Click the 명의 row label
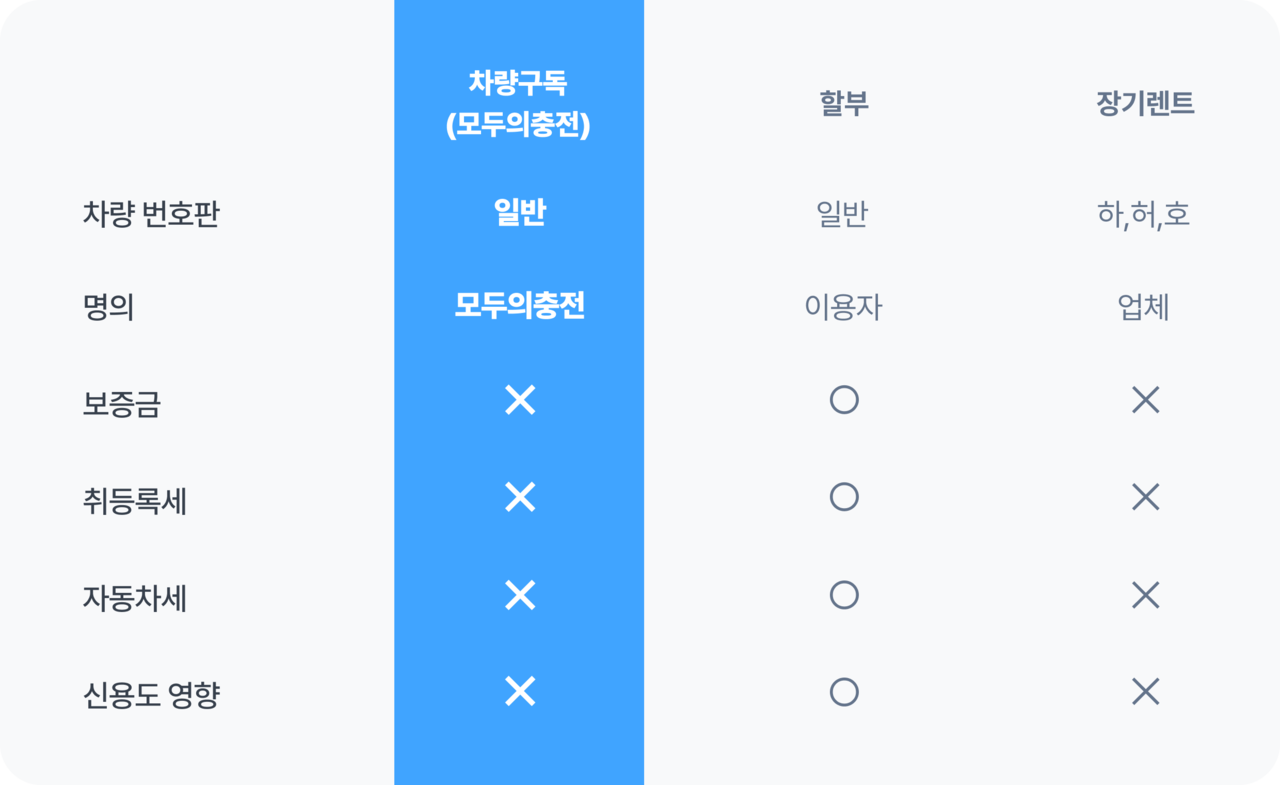Screen dimensions: 1280x785 pyautogui.click(x=108, y=307)
